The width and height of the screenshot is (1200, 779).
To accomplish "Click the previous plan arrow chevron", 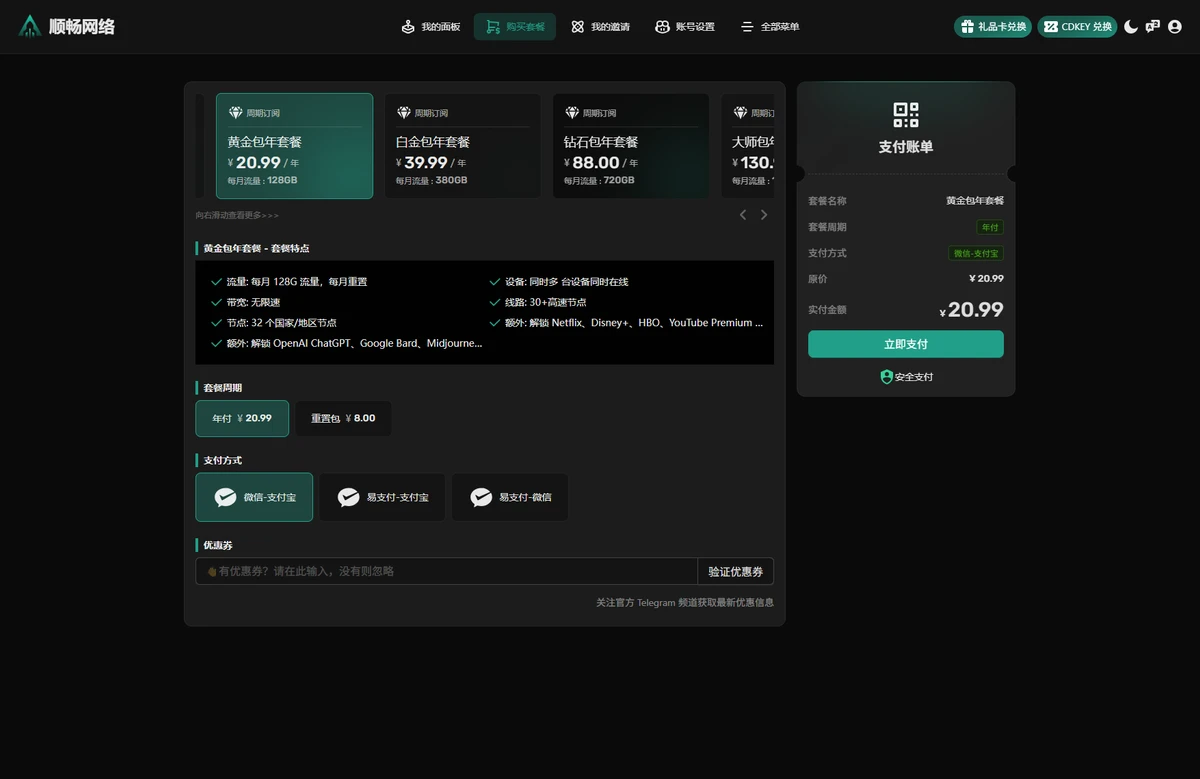I will (x=742, y=215).
